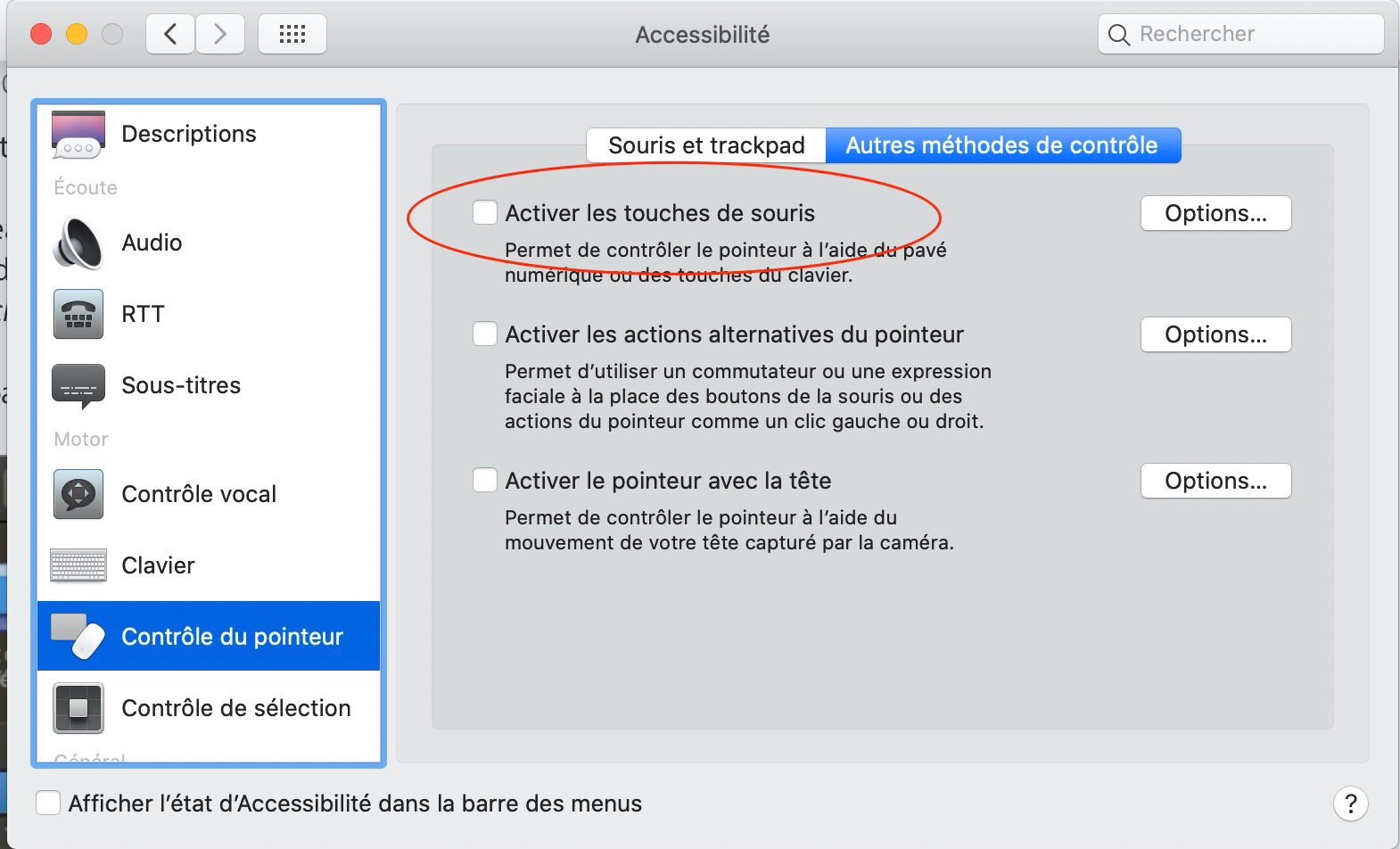Select Autres méthodes de contrôle tab

(1003, 145)
